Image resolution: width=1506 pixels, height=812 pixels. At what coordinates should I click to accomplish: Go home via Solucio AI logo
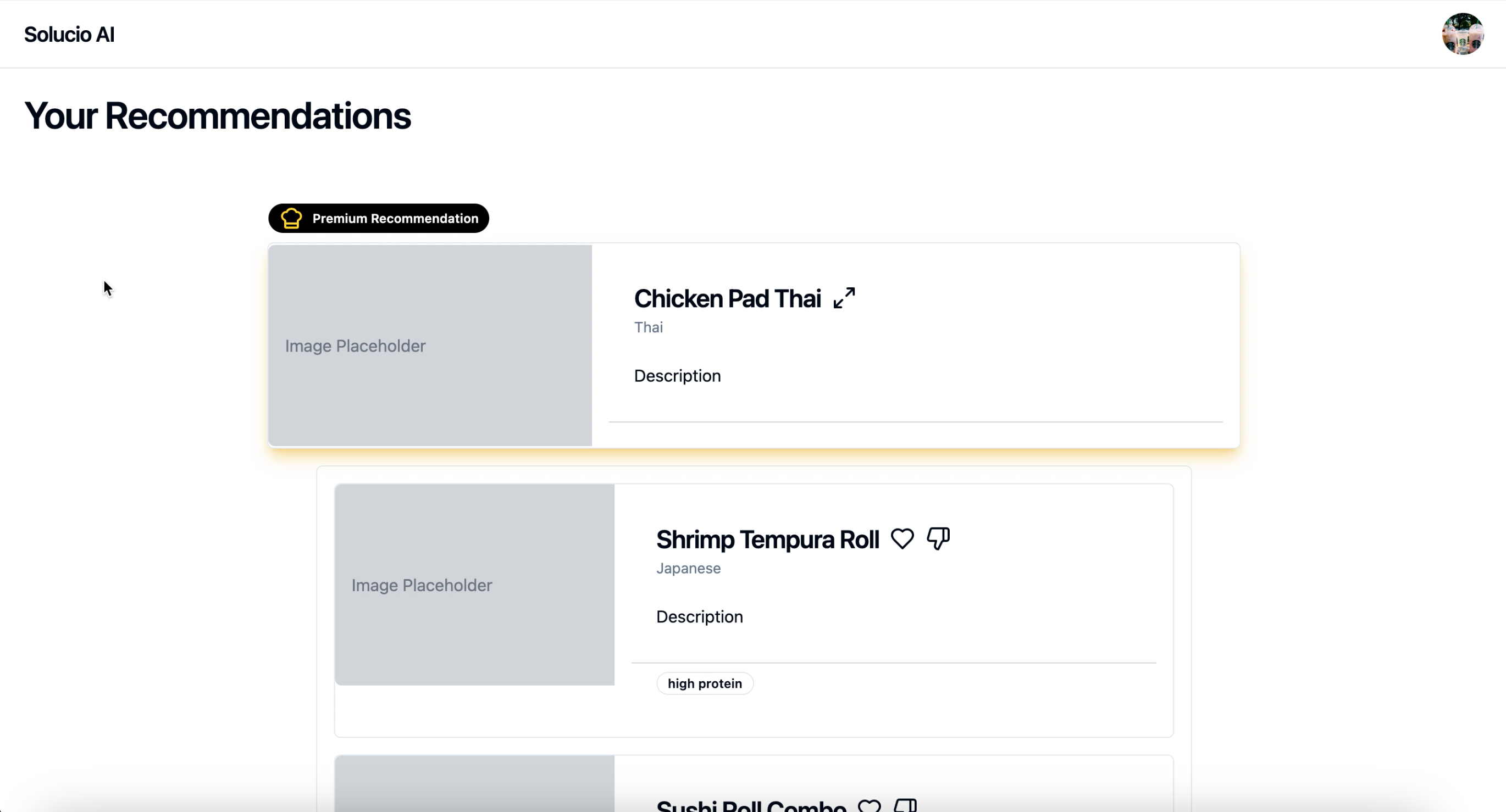[x=69, y=35]
